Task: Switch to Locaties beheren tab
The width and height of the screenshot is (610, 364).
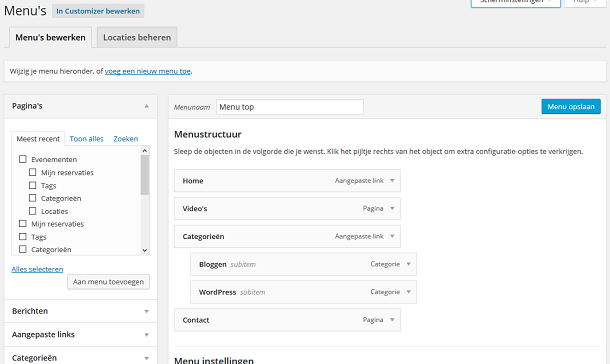Action: pyautogui.click(x=137, y=37)
